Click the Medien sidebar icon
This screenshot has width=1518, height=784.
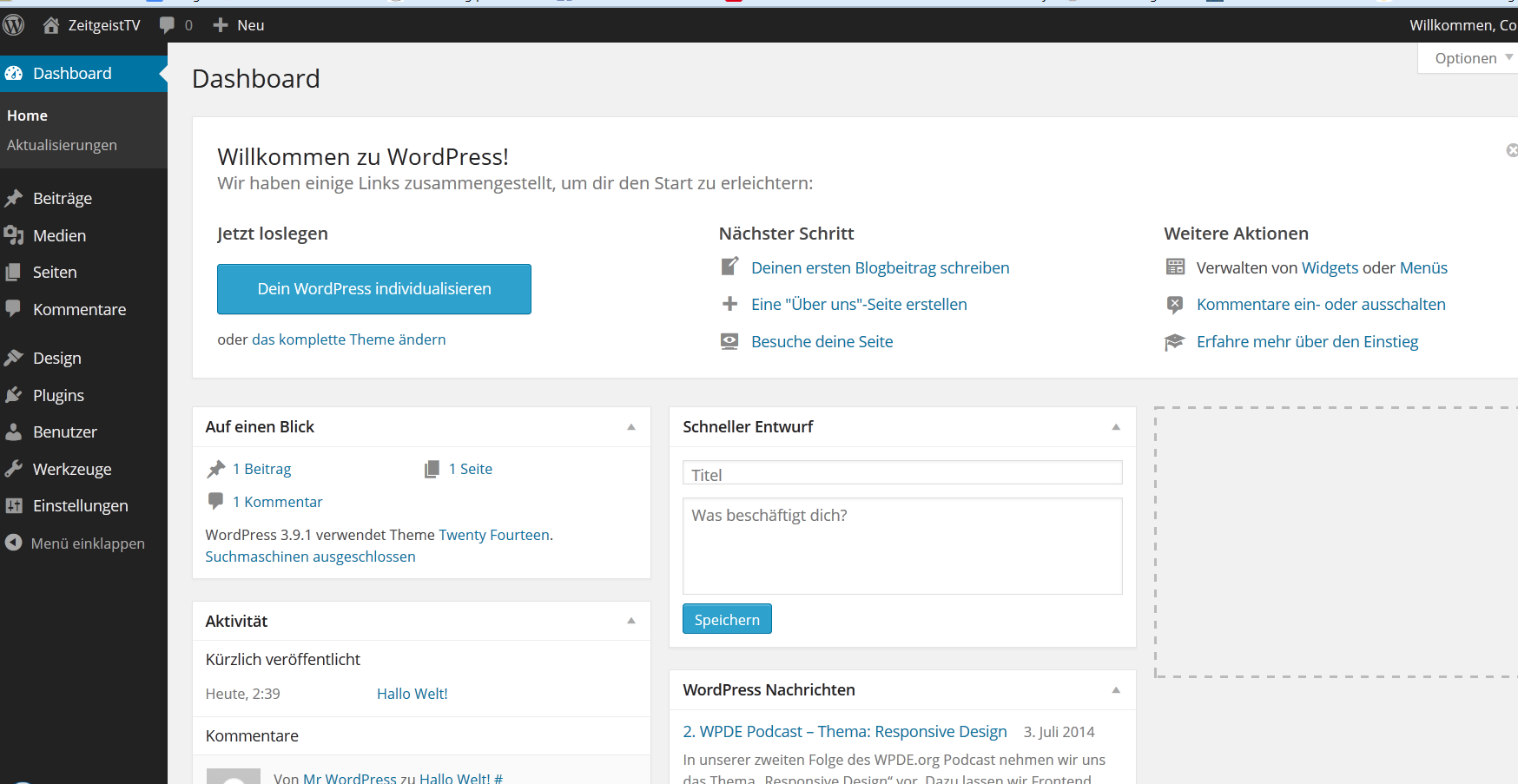[x=14, y=235]
